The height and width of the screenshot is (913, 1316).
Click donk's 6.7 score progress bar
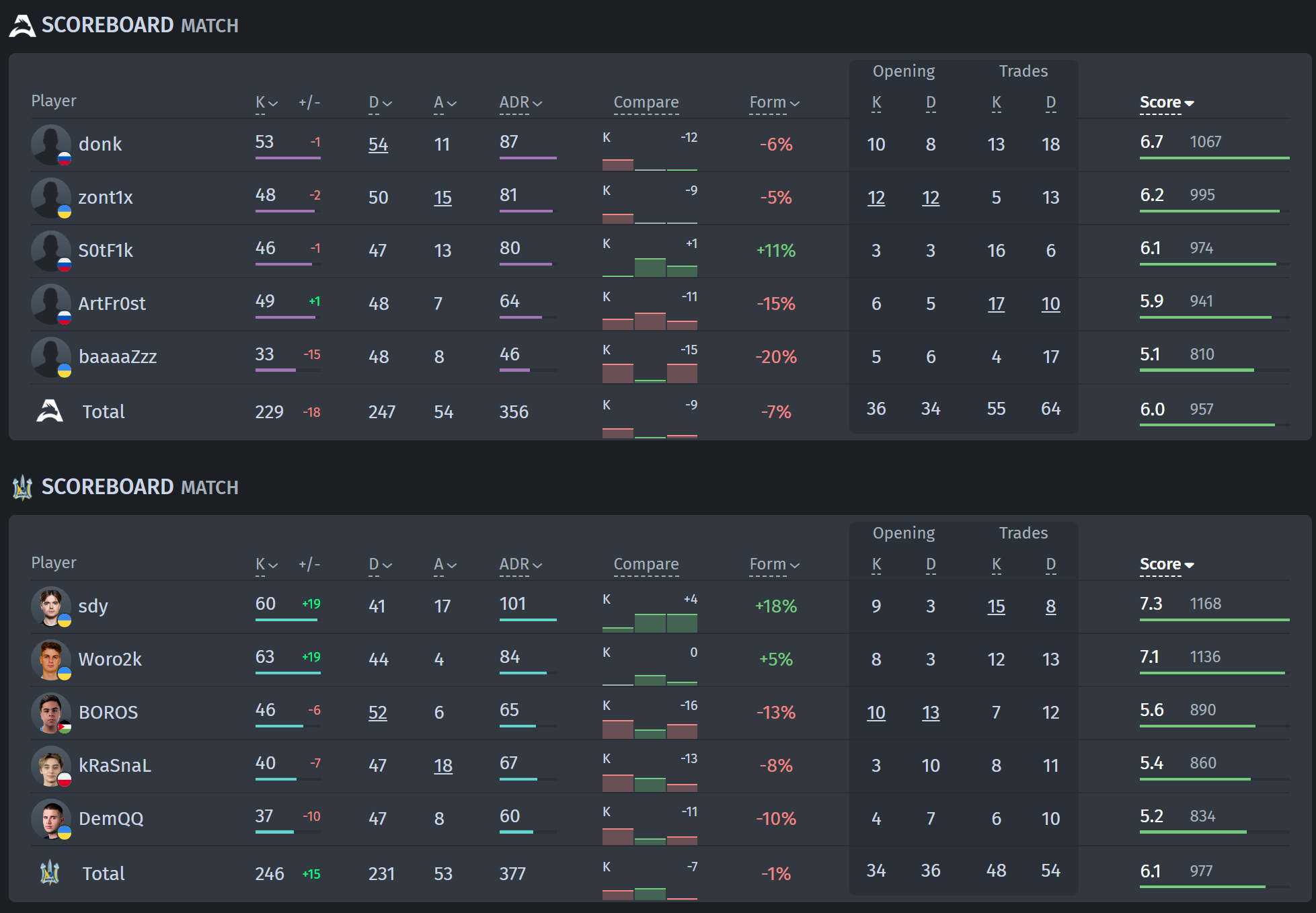[x=1214, y=158]
